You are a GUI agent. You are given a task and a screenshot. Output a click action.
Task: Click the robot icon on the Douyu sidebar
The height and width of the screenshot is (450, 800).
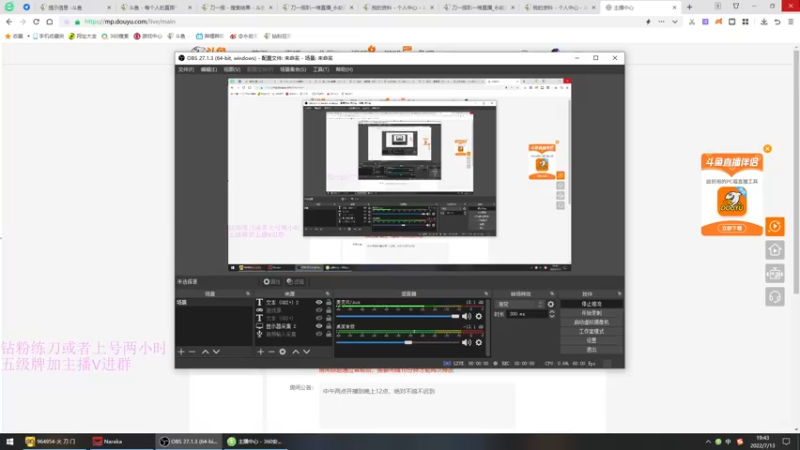(x=774, y=273)
